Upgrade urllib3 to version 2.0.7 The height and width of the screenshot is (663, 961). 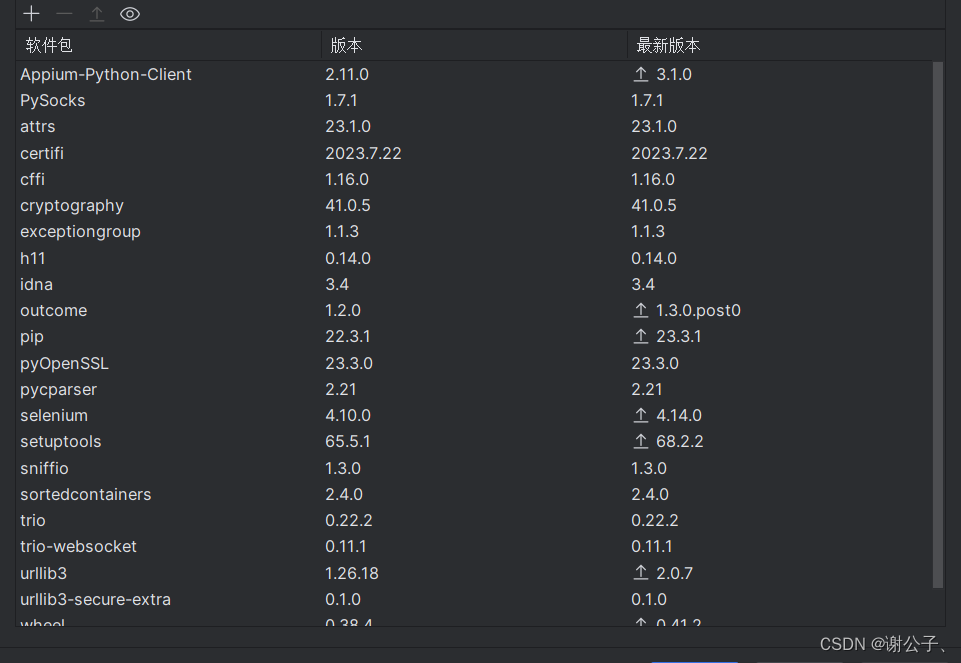(x=640, y=572)
